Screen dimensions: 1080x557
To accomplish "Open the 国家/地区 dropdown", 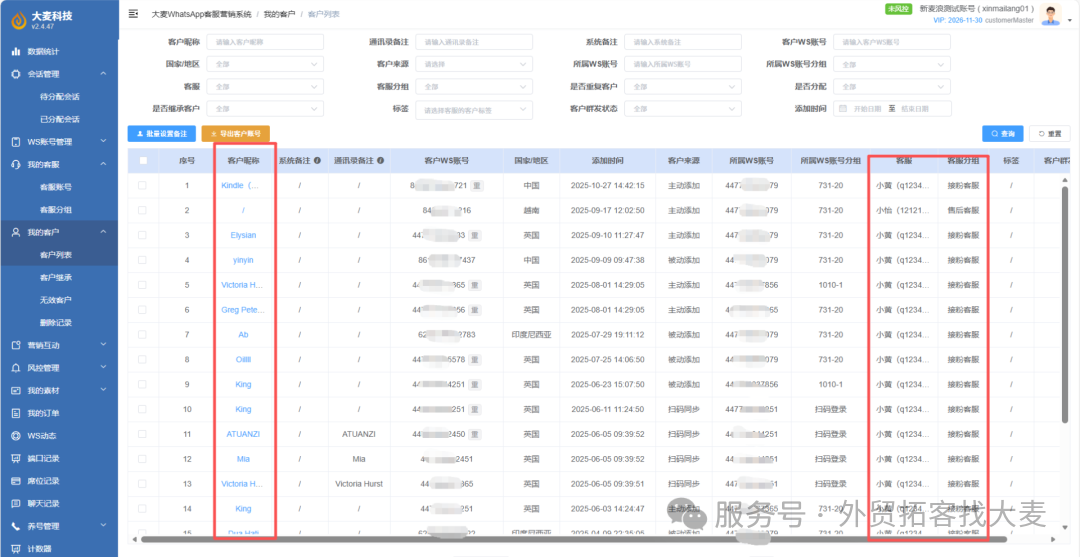I will [x=265, y=64].
